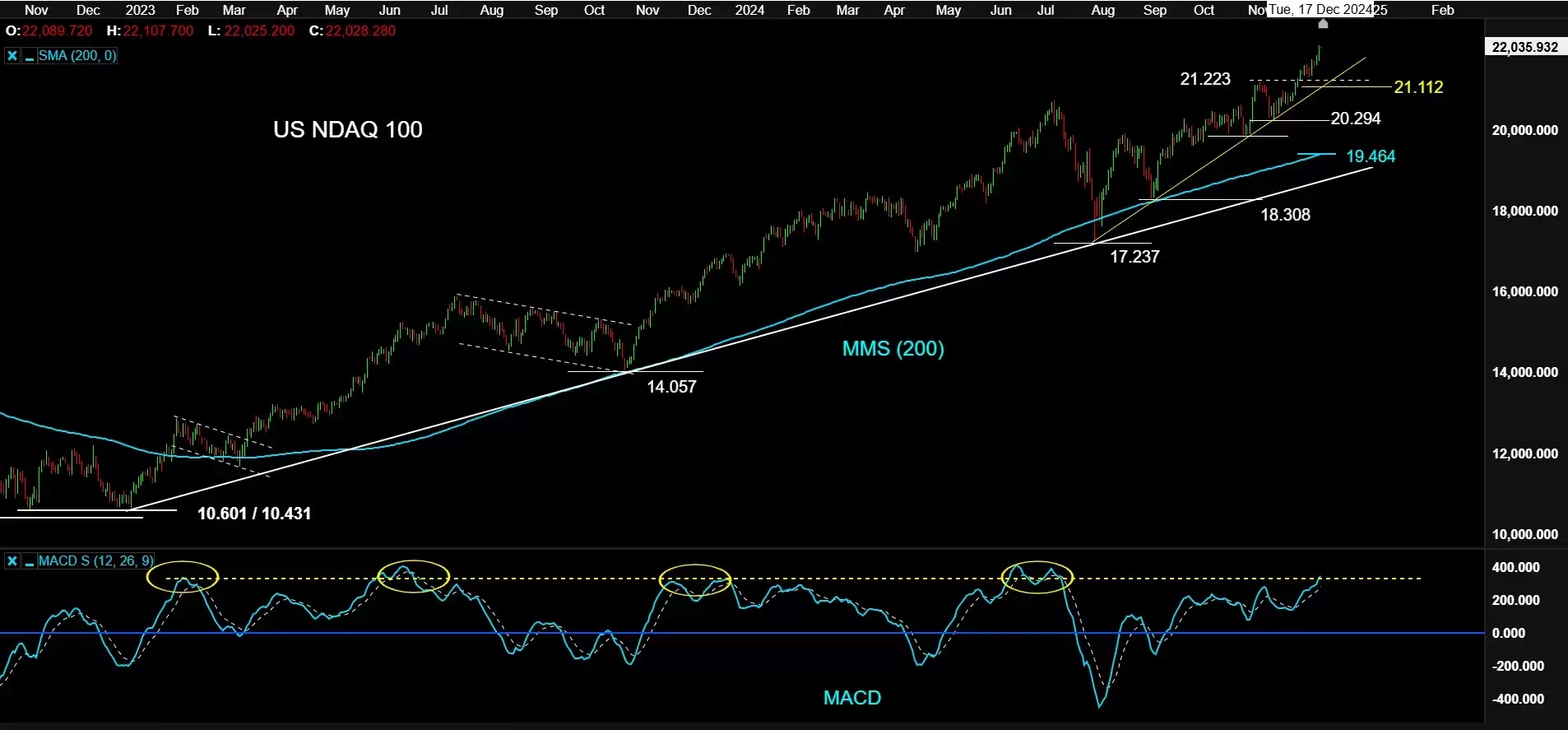The width and height of the screenshot is (1568, 730).
Task: Click the -200.000 MACD axis label
Action: pos(1518,666)
